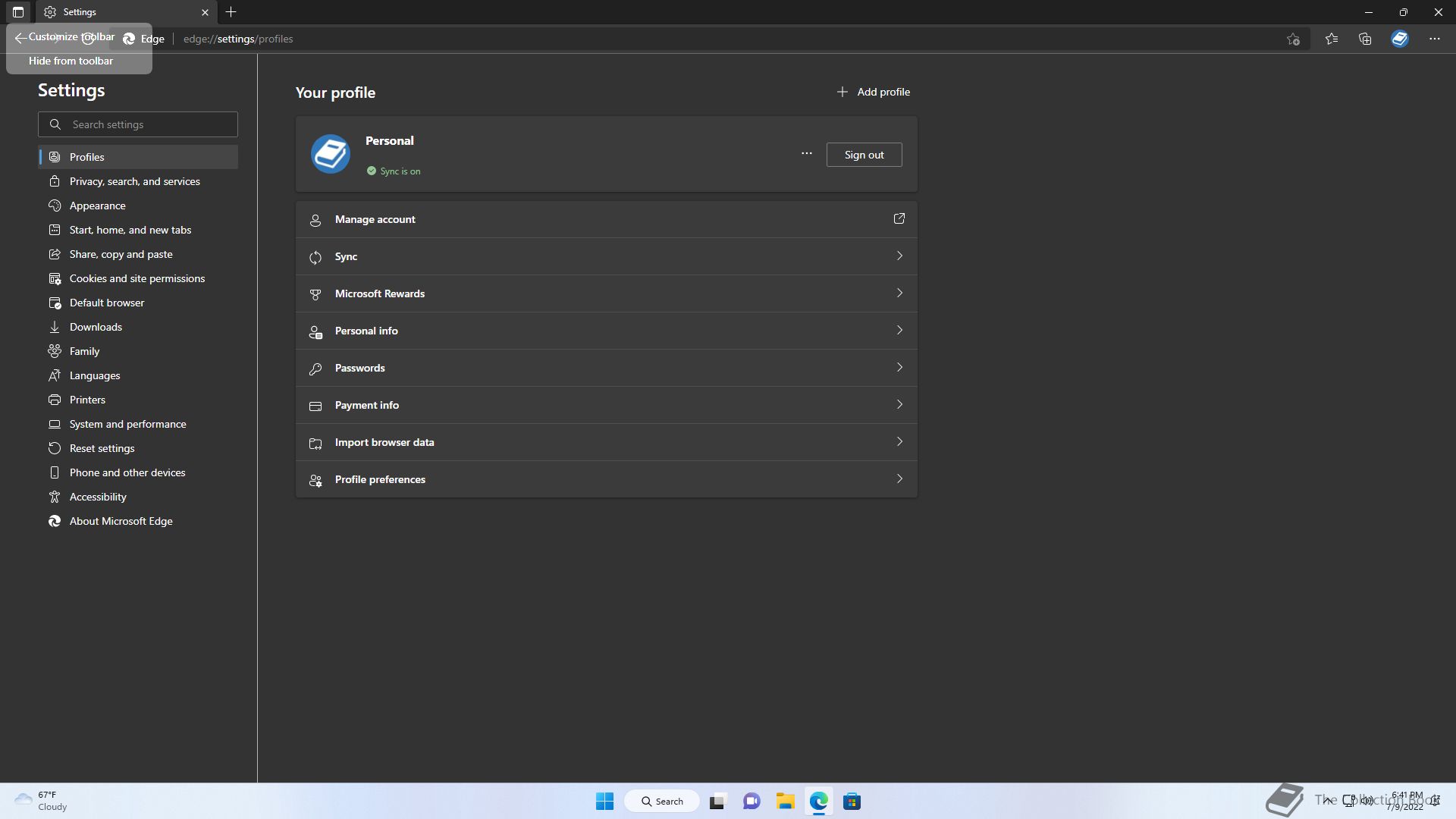
Task: Open Edge Settings and more menu
Action: [x=1435, y=39]
